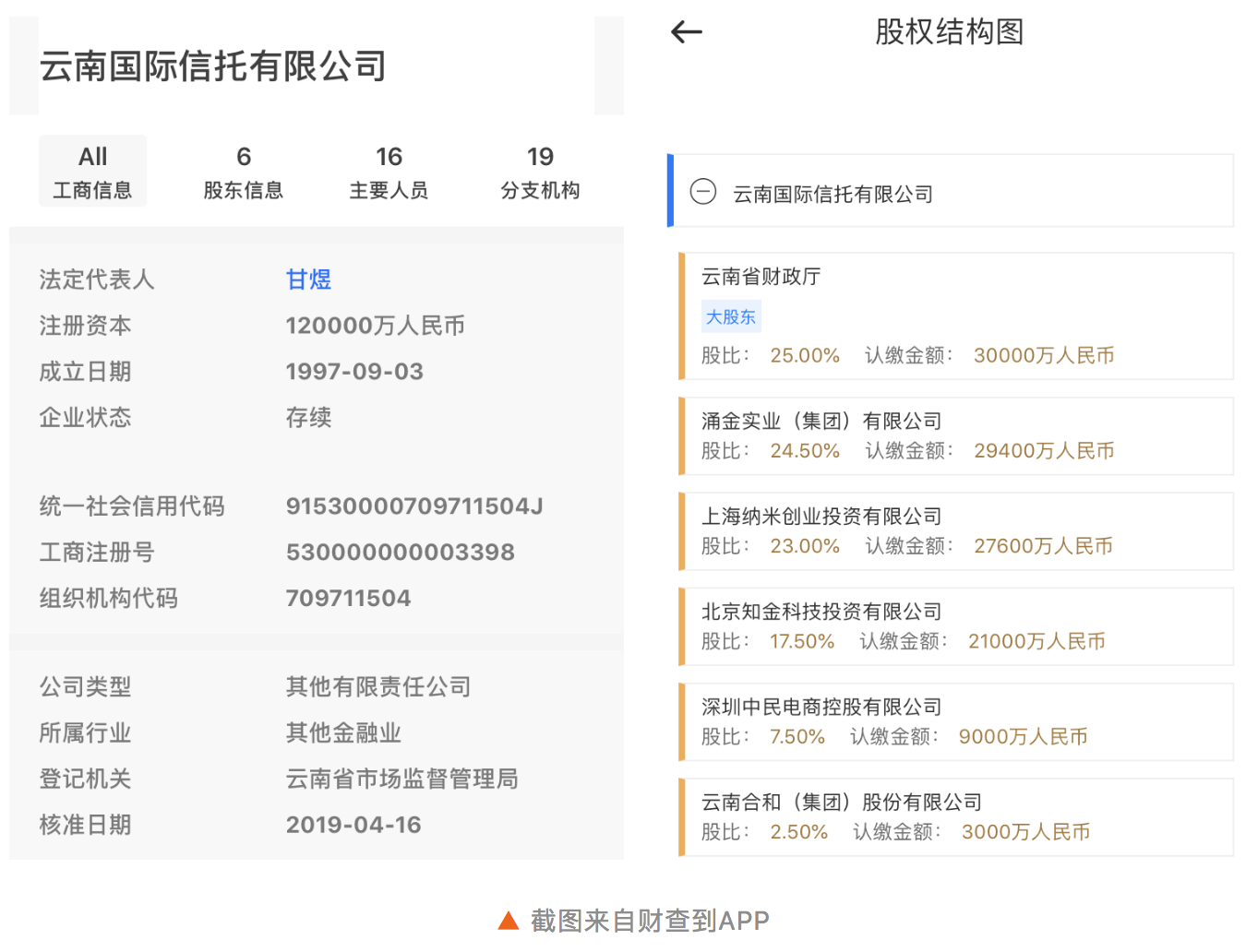
Task: Select organization code 709711504
Action: tap(349, 599)
